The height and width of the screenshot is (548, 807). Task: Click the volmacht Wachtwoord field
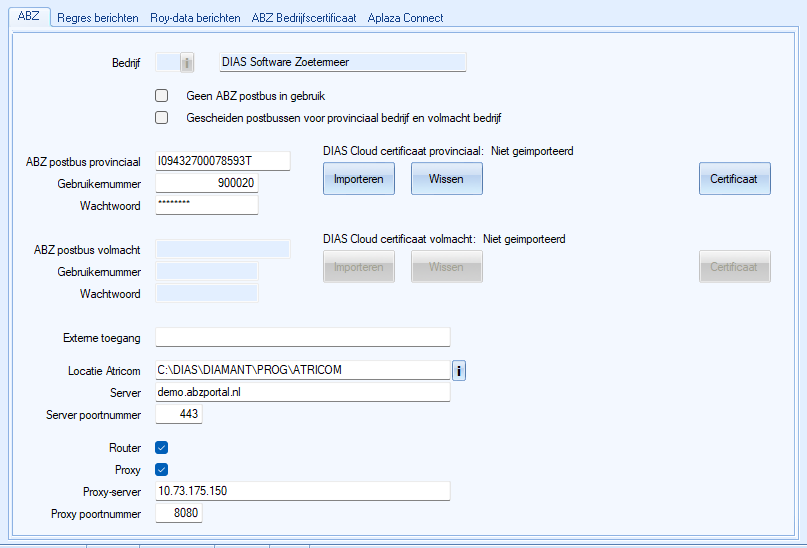[x=206, y=293]
